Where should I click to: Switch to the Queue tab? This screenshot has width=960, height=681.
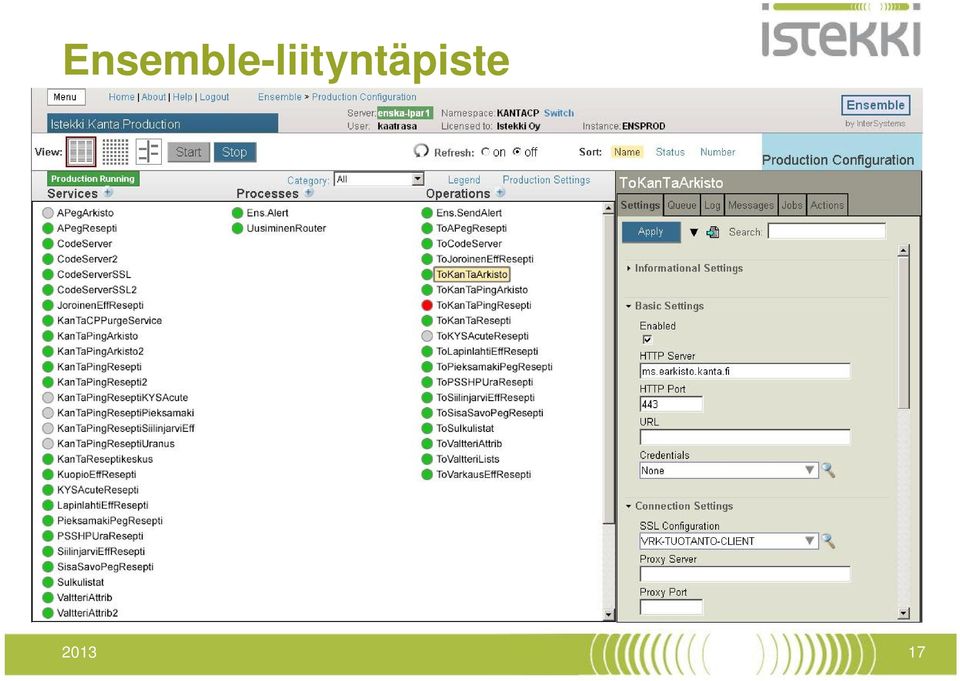click(x=681, y=205)
